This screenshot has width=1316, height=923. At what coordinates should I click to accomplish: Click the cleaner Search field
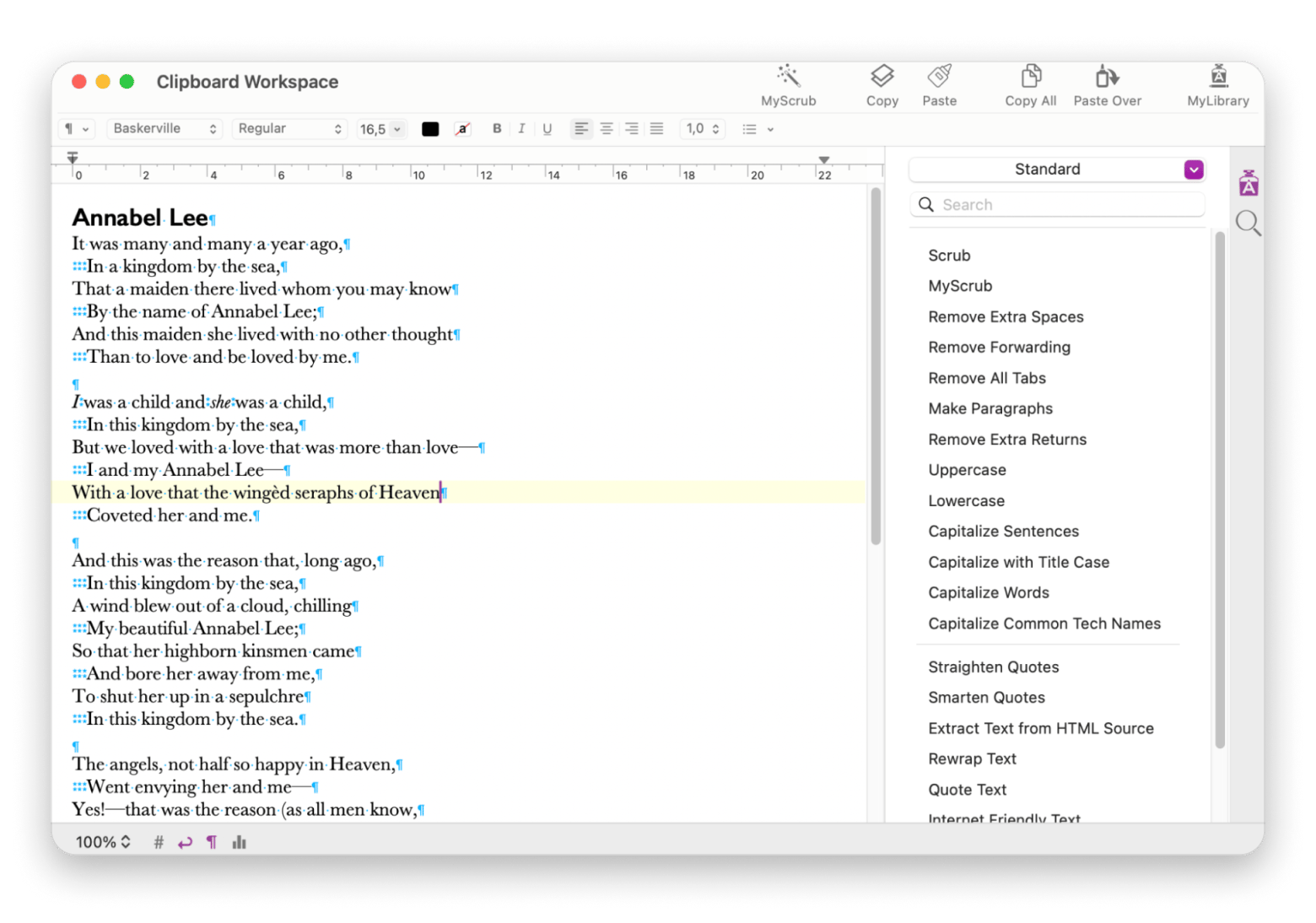[x=1057, y=204]
